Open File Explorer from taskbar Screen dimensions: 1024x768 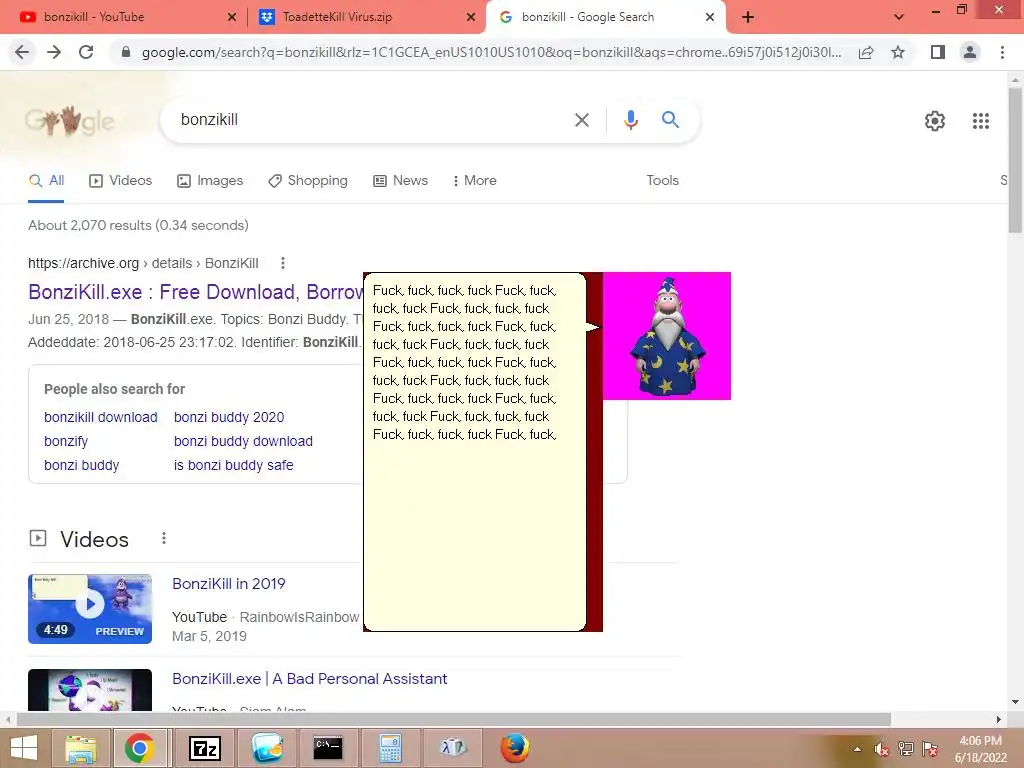(80, 748)
